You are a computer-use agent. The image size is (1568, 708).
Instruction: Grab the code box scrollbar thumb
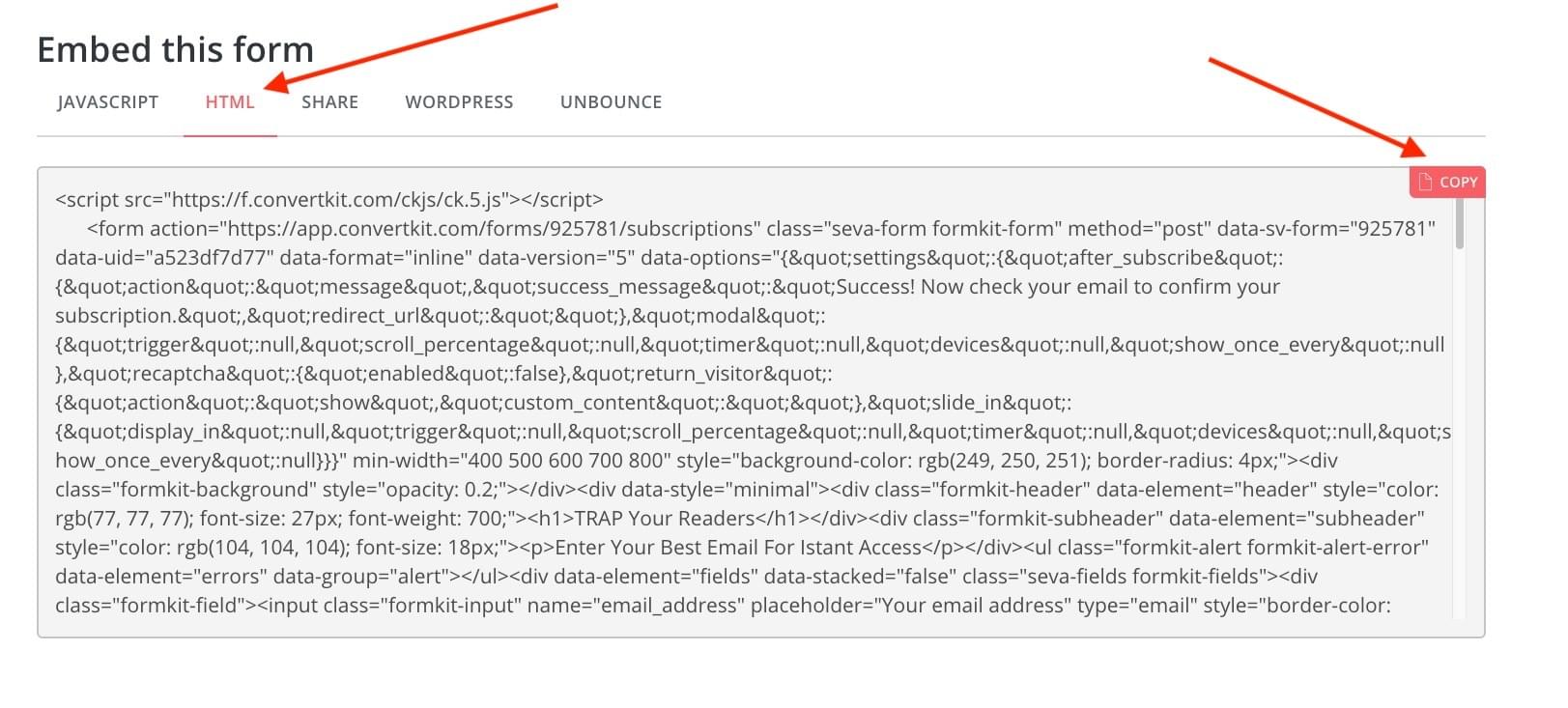point(1459,222)
